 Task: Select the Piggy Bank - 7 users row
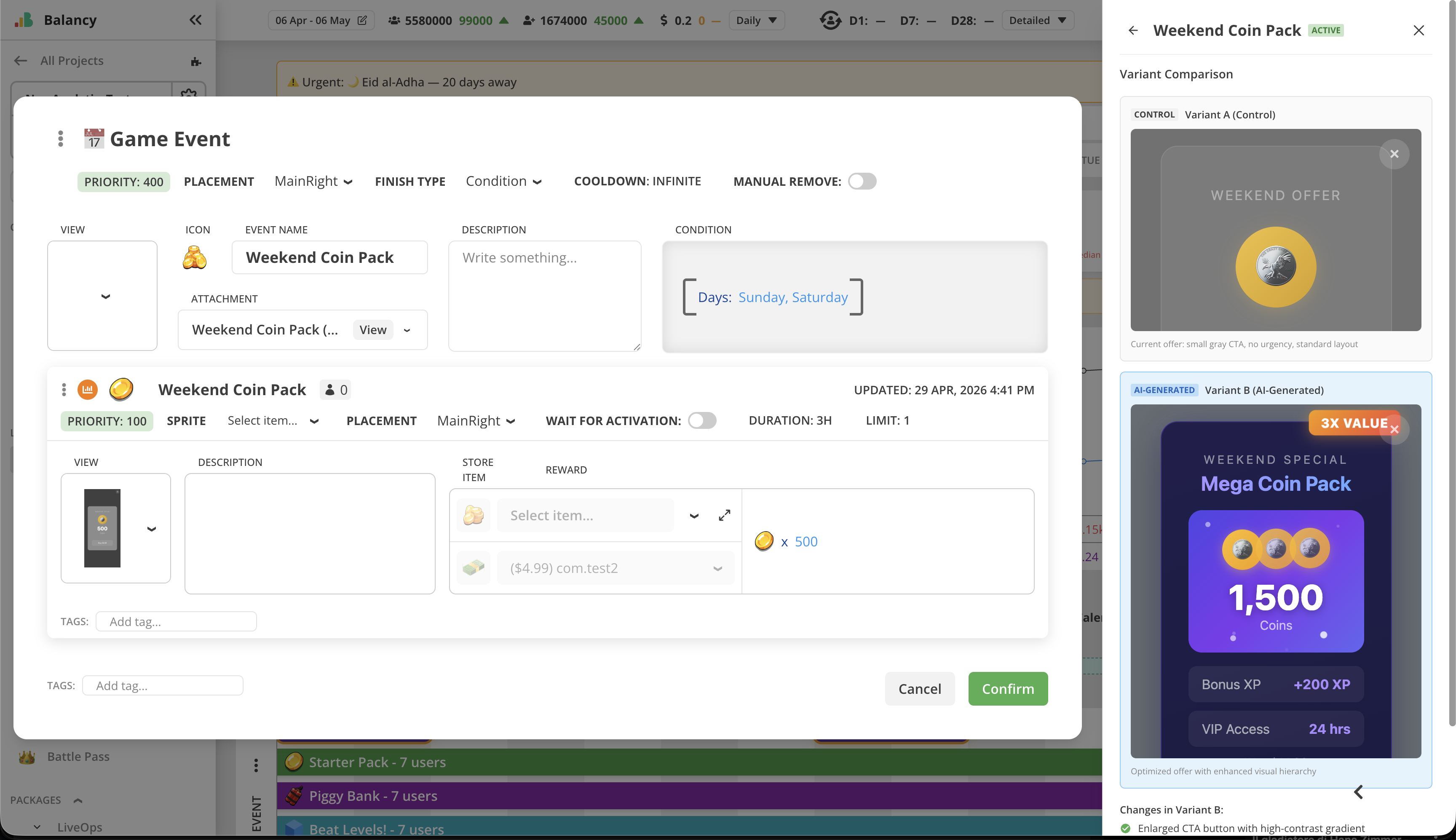(x=689, y=796)
